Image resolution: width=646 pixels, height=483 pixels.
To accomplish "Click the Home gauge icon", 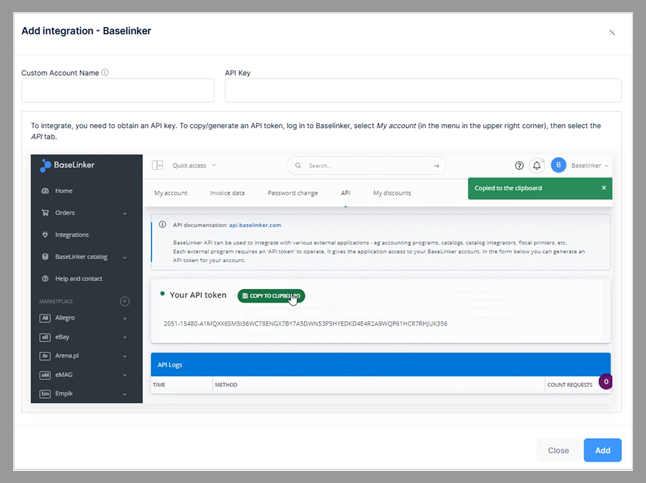I will (45, 191).
